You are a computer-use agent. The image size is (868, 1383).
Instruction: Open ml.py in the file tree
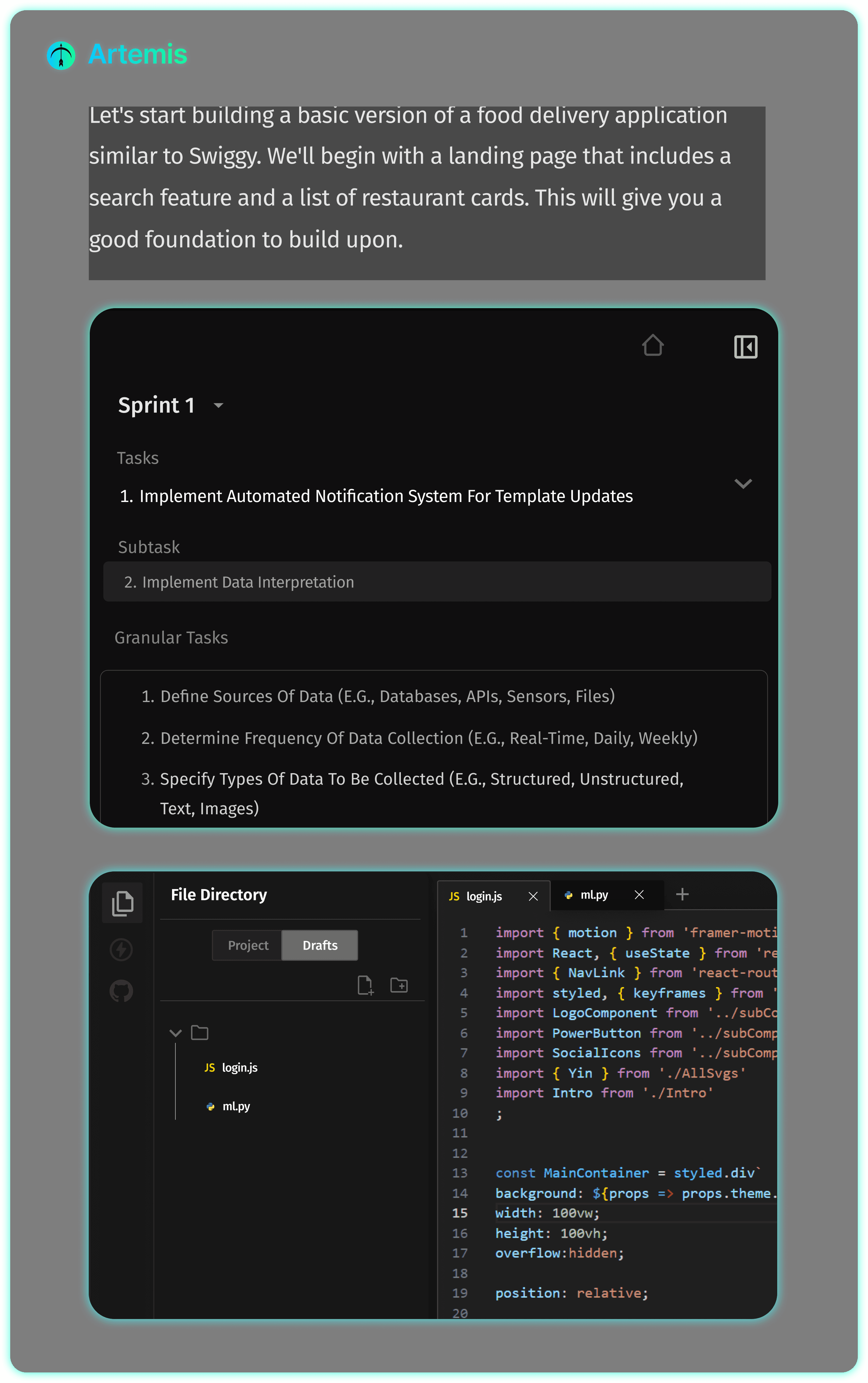(x=228, y=1106)
